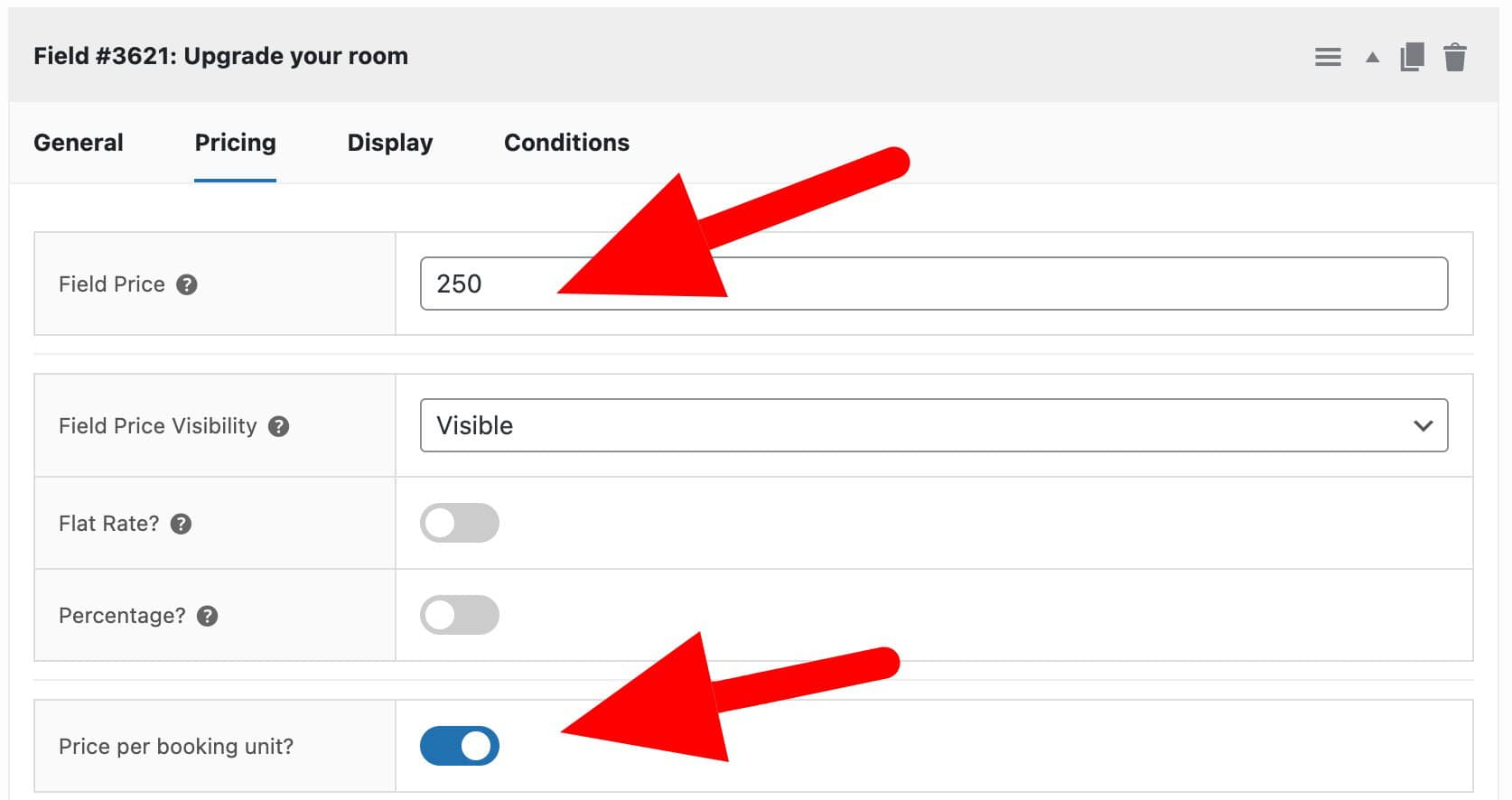The image size is (1512, 800).
Task: Open the Flat Rate help tooltip
Action: pyautogui.click(x=181, y=523)
